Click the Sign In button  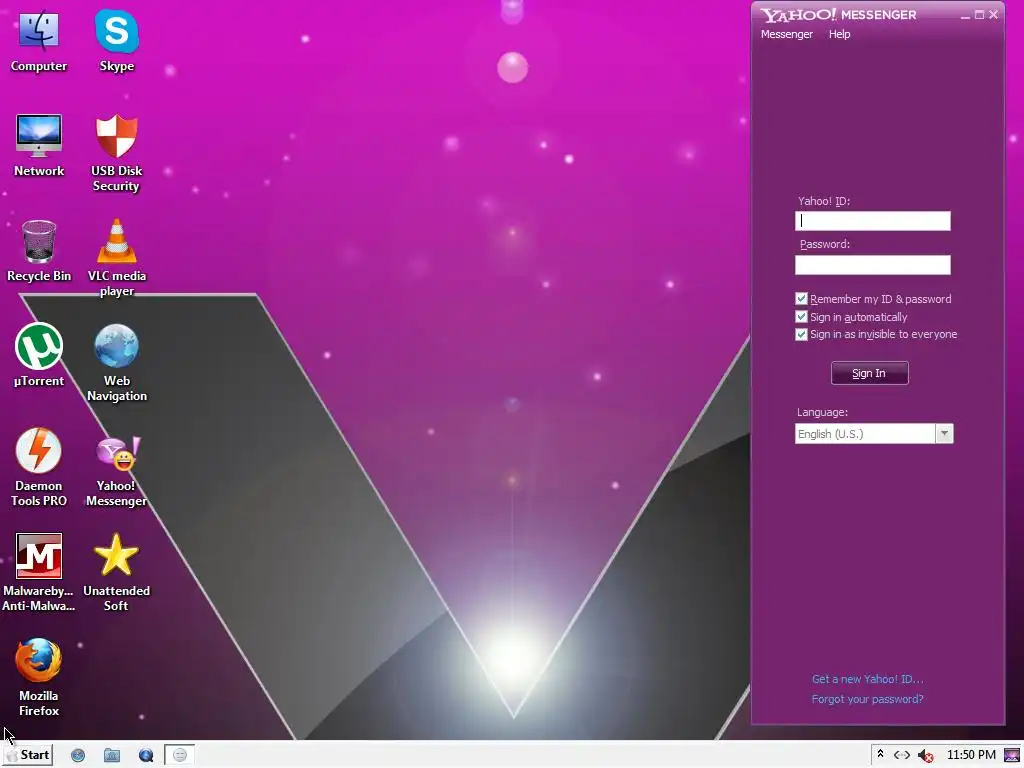pyautogui.click(x=869, y=373)
